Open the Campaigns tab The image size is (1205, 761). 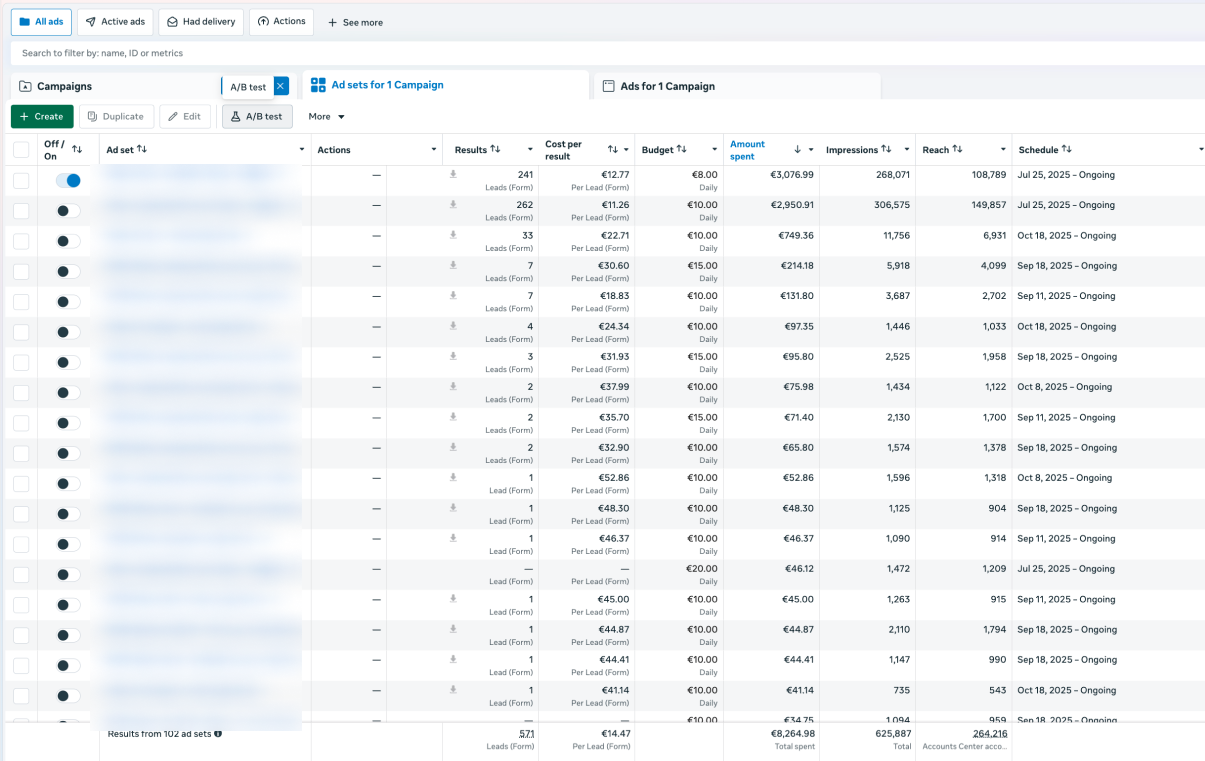click(65, 86)
